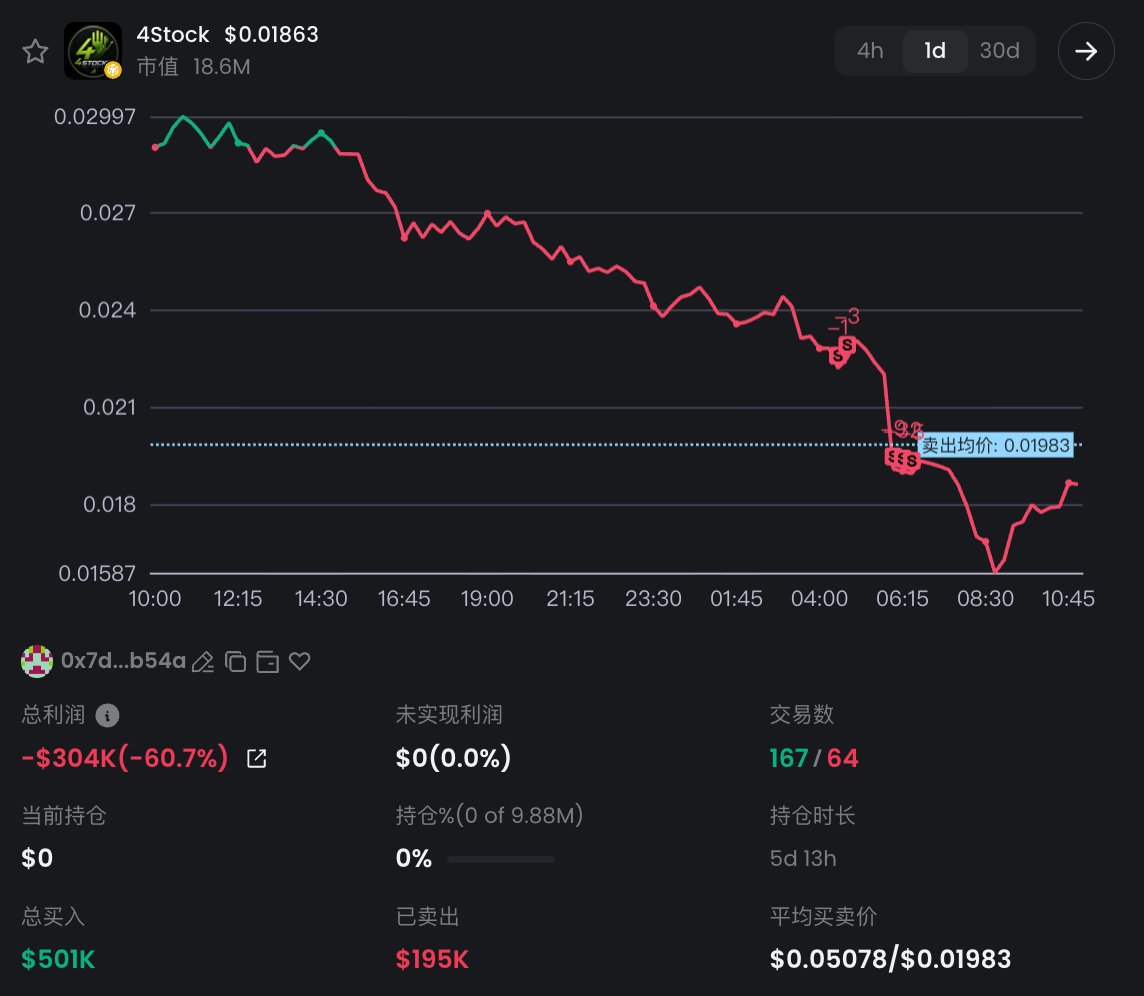Viewport: 1144px width, 996px height.
Task: Open the wallet avatar image
Action: point(36,661)
